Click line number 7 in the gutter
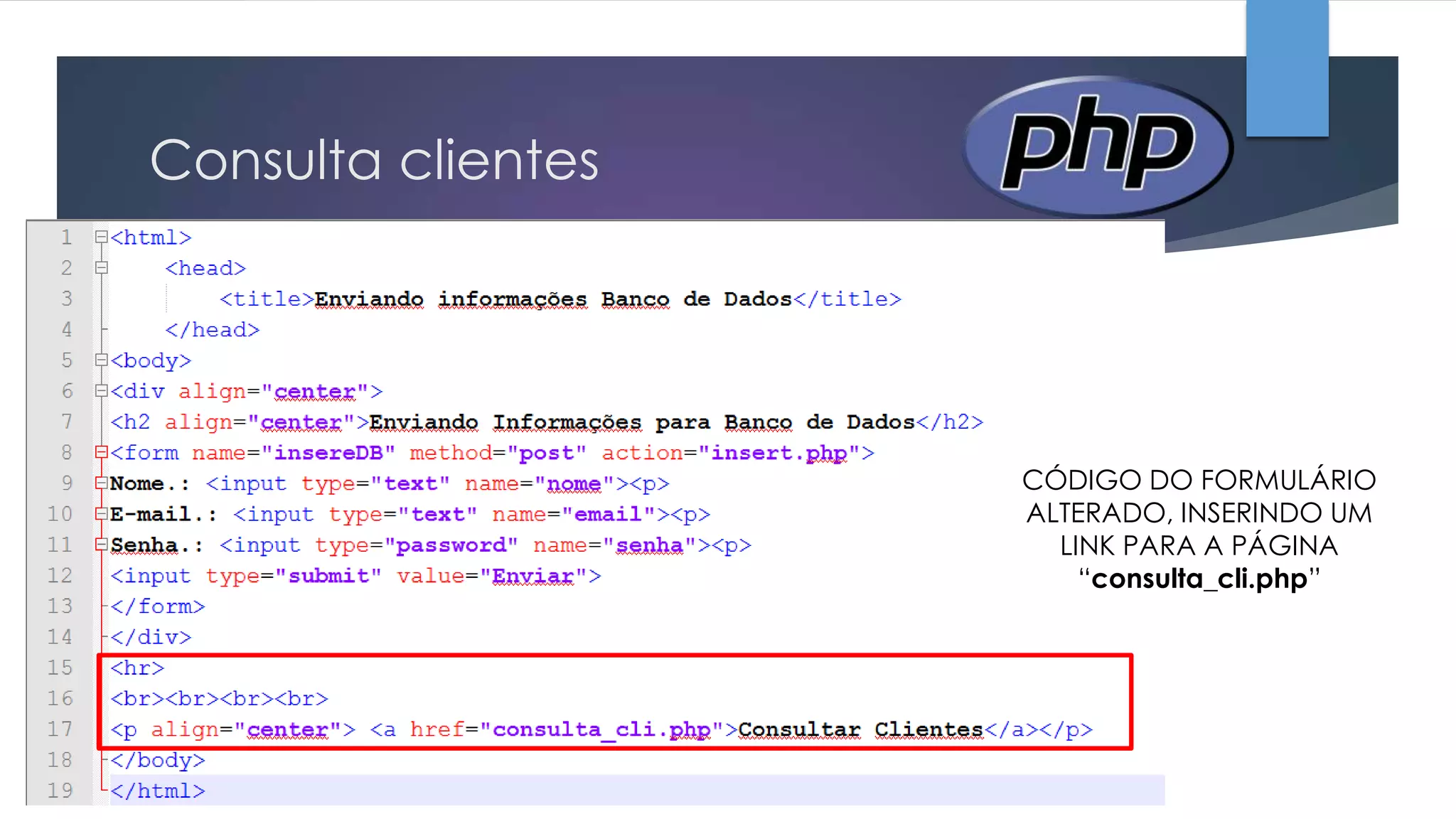1456x819 pixels. pos(66,422)
